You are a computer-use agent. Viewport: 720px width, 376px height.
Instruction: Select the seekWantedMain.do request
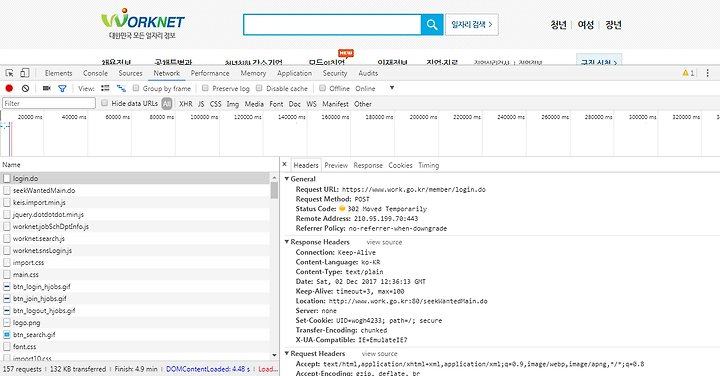coord(136,190)
